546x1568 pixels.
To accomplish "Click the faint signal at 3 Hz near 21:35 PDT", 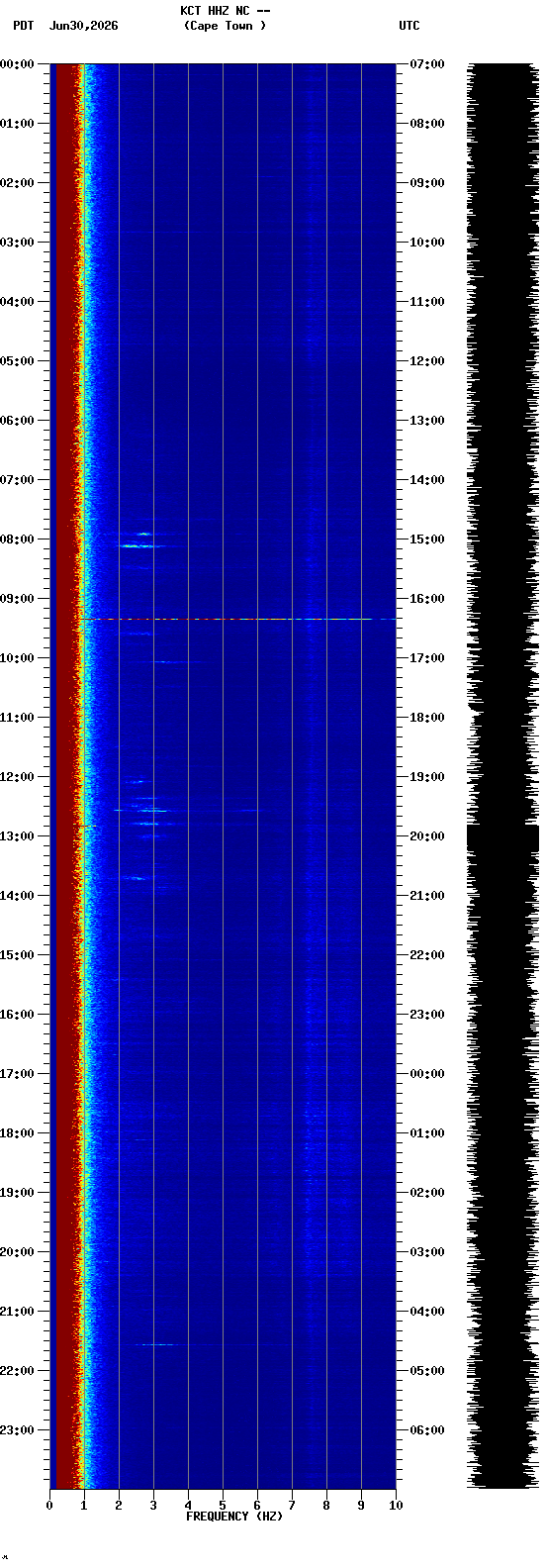I will (156, 1344).
